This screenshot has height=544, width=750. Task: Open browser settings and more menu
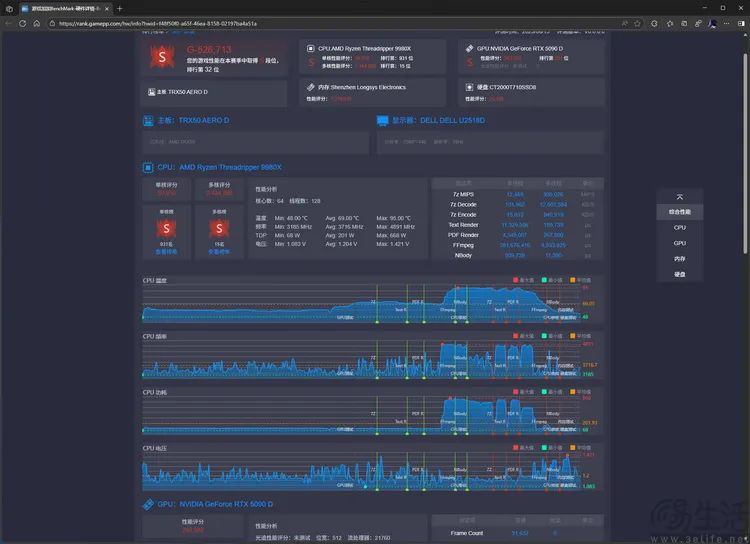click(727, 23)
